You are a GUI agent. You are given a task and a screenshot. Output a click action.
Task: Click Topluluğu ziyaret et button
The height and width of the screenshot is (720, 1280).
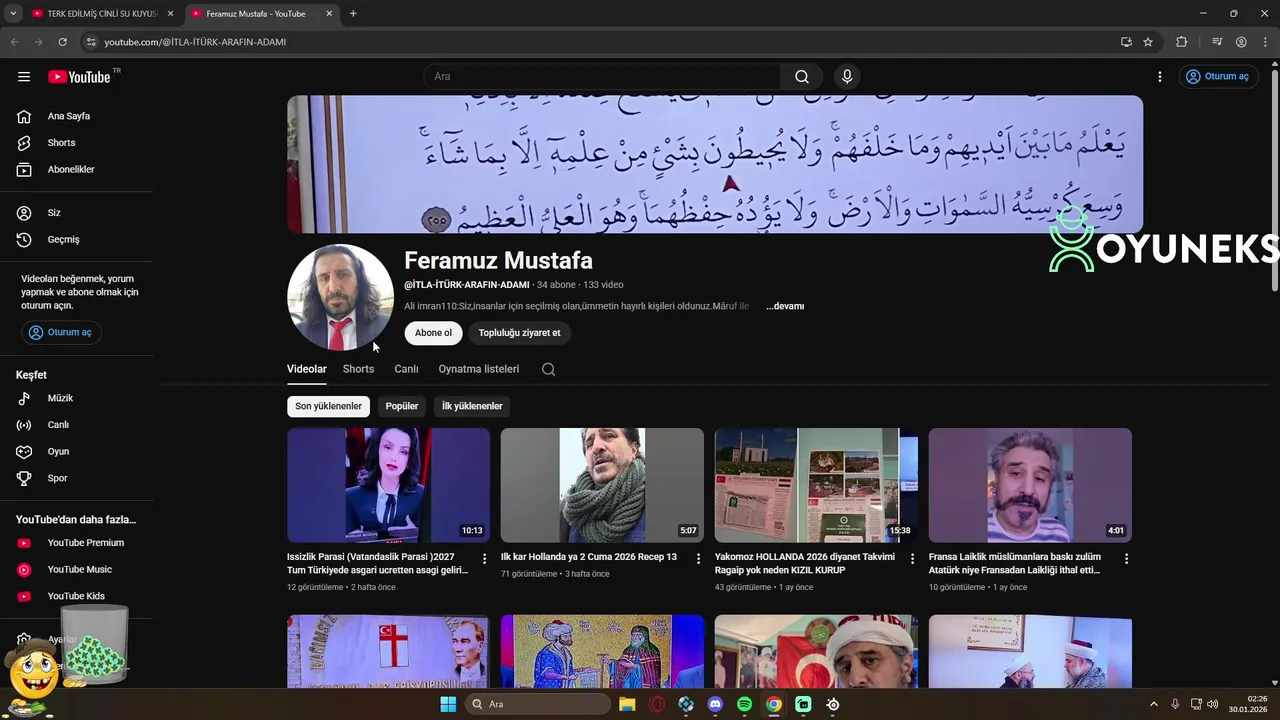point(519,333)
